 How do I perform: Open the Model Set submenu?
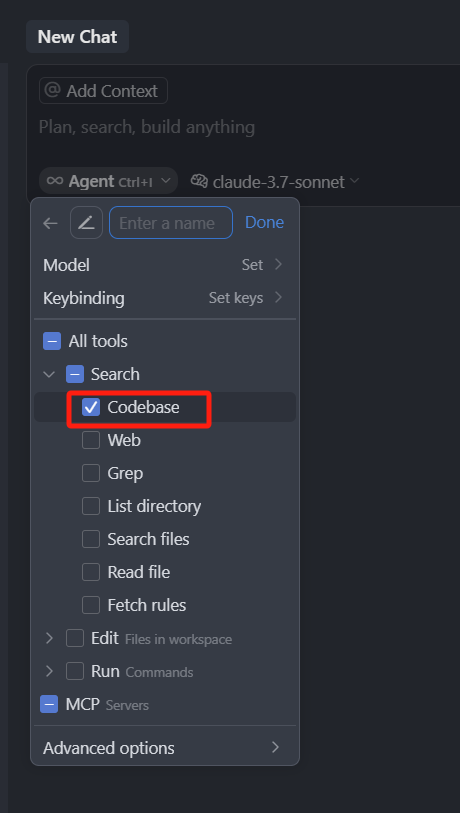(164, 265)
